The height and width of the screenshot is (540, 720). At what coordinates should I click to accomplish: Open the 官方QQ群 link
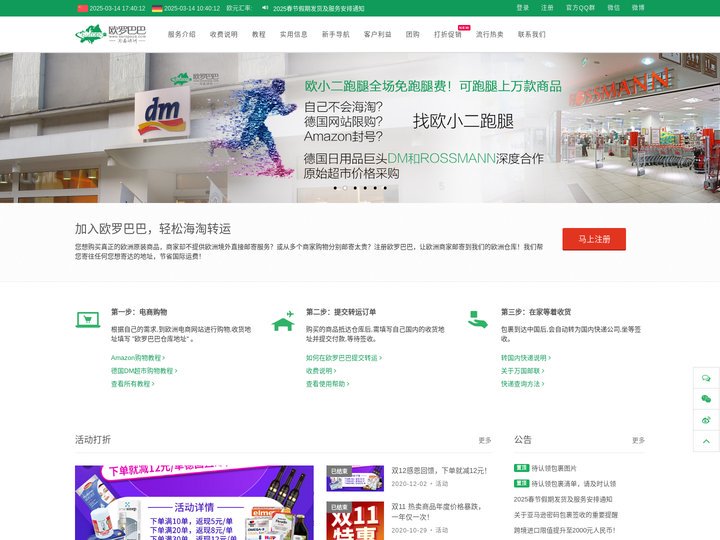click(580, 8)
